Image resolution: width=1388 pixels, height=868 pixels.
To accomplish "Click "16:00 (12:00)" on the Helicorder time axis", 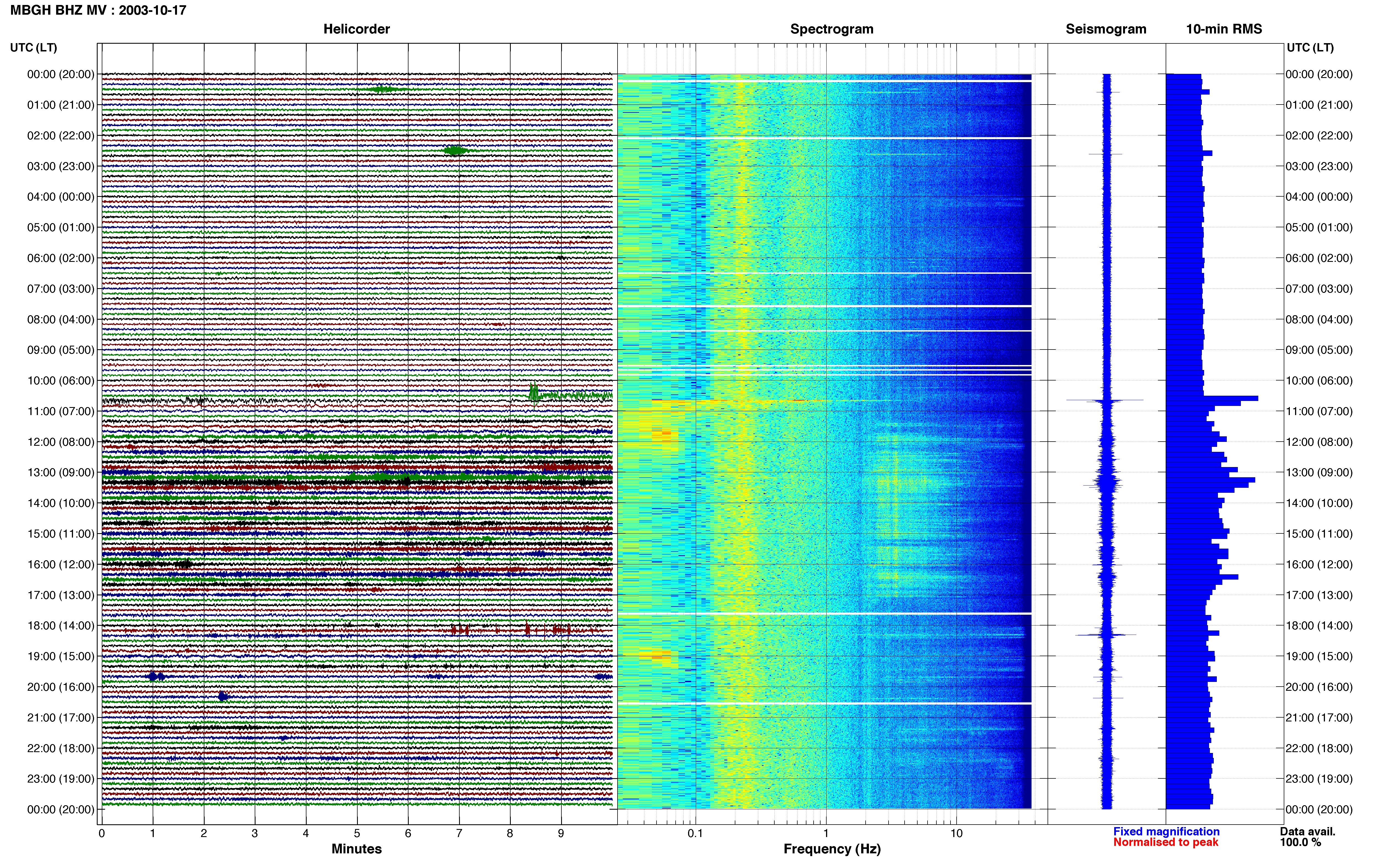I will pyautogui.click(x=61, y=564).
